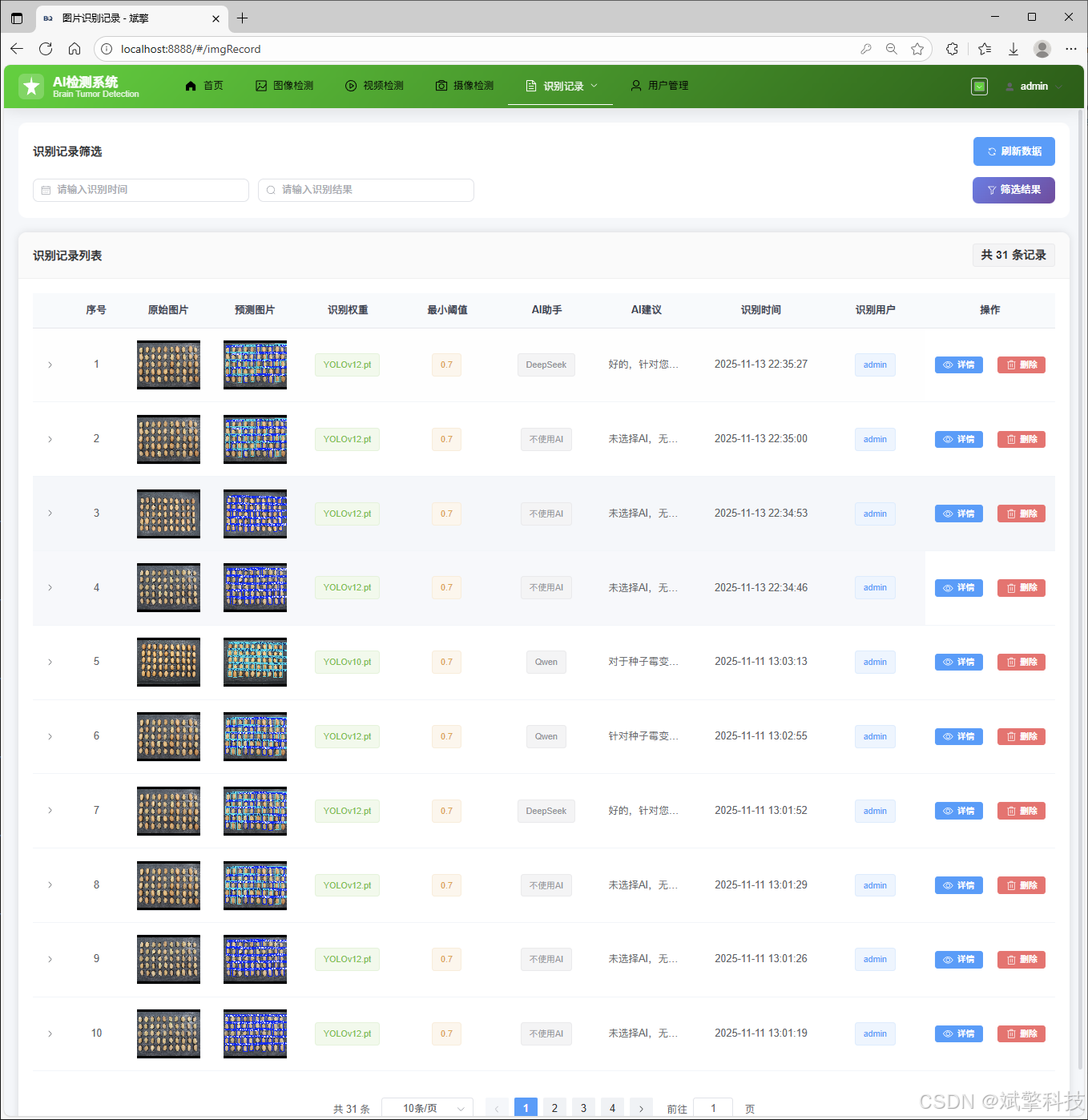Open row 1 predicted image thumbnail
This screenshot has width=1088, height=1120.
coord(255,365)
